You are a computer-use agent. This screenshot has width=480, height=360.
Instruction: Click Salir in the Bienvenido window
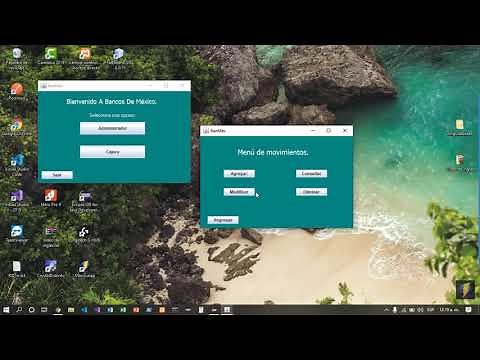click(x=57, y=175)
